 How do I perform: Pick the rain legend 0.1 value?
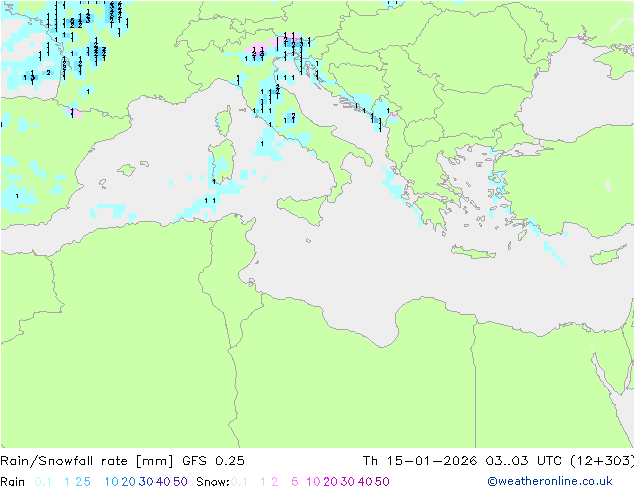click(x=43, y=482)
